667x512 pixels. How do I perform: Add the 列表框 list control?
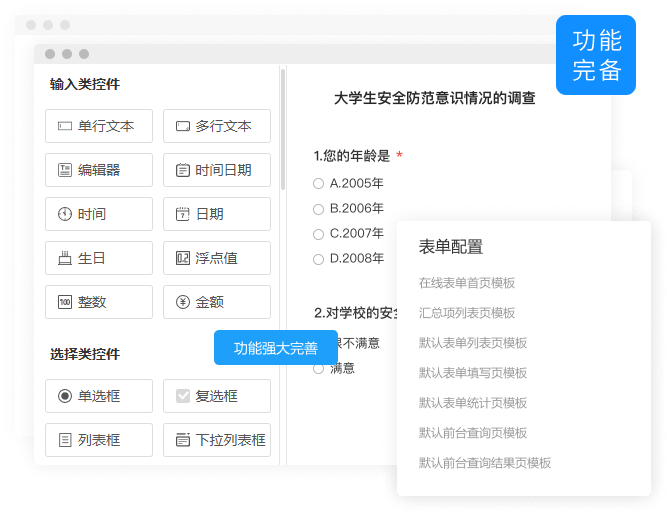(x=99, y=440)
